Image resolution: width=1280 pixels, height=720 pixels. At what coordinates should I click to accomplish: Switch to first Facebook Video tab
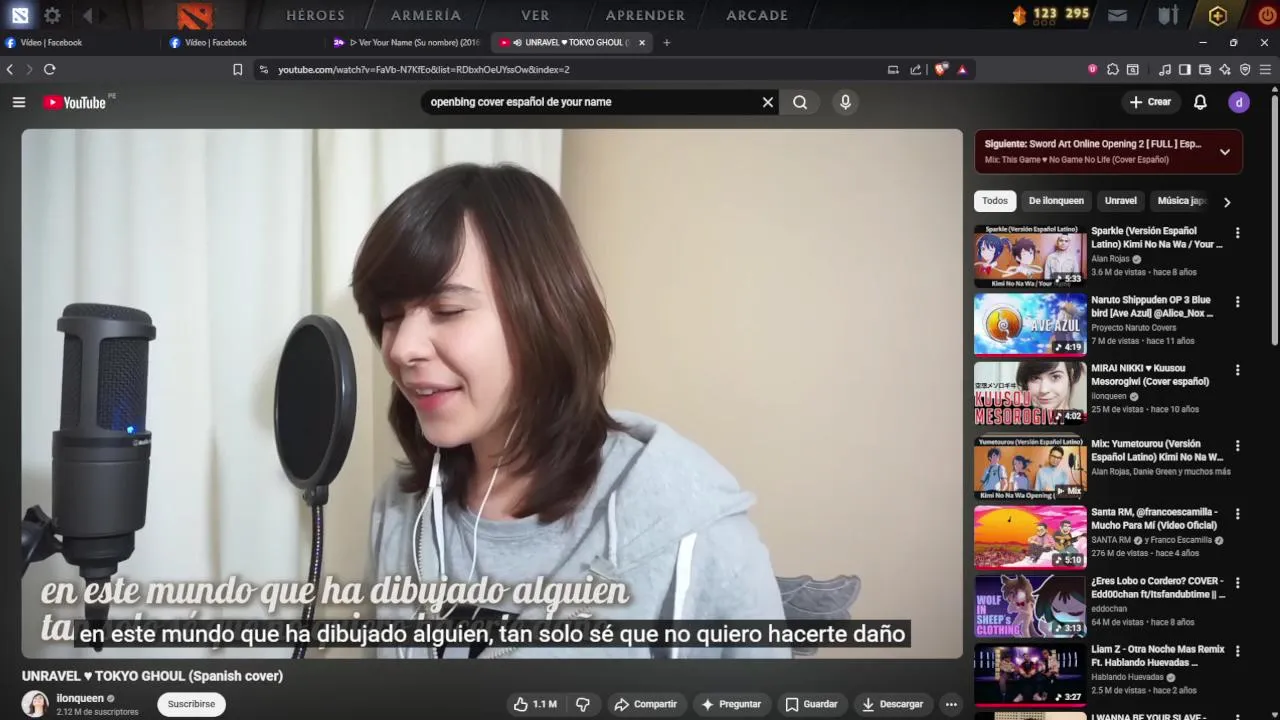click(80, 42)
